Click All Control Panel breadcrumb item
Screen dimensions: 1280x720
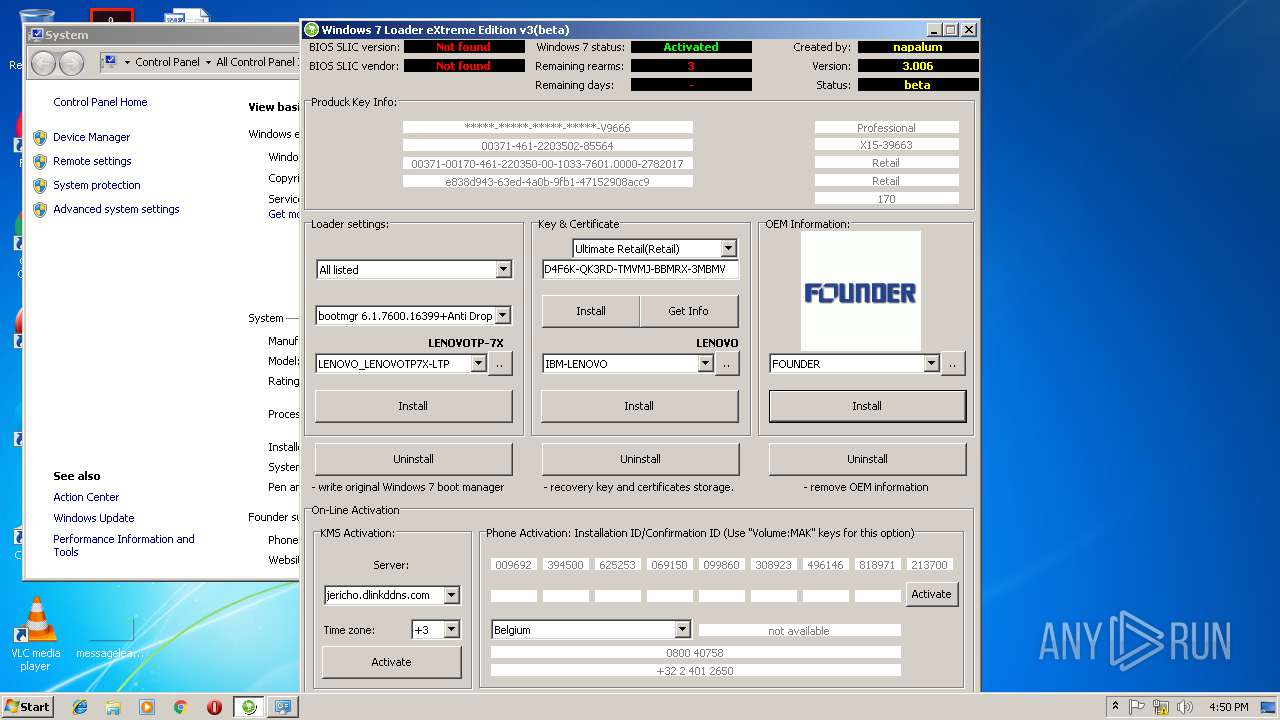coord(257,62)
